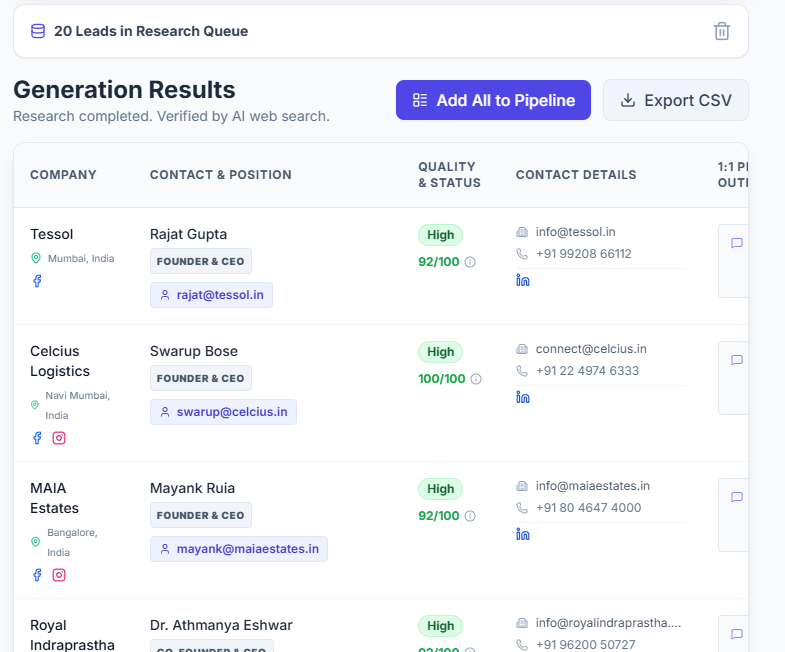This screenshot has width=785, height=652.
Task: Click contact name Swarup Bose
Action: click(194, 352)
